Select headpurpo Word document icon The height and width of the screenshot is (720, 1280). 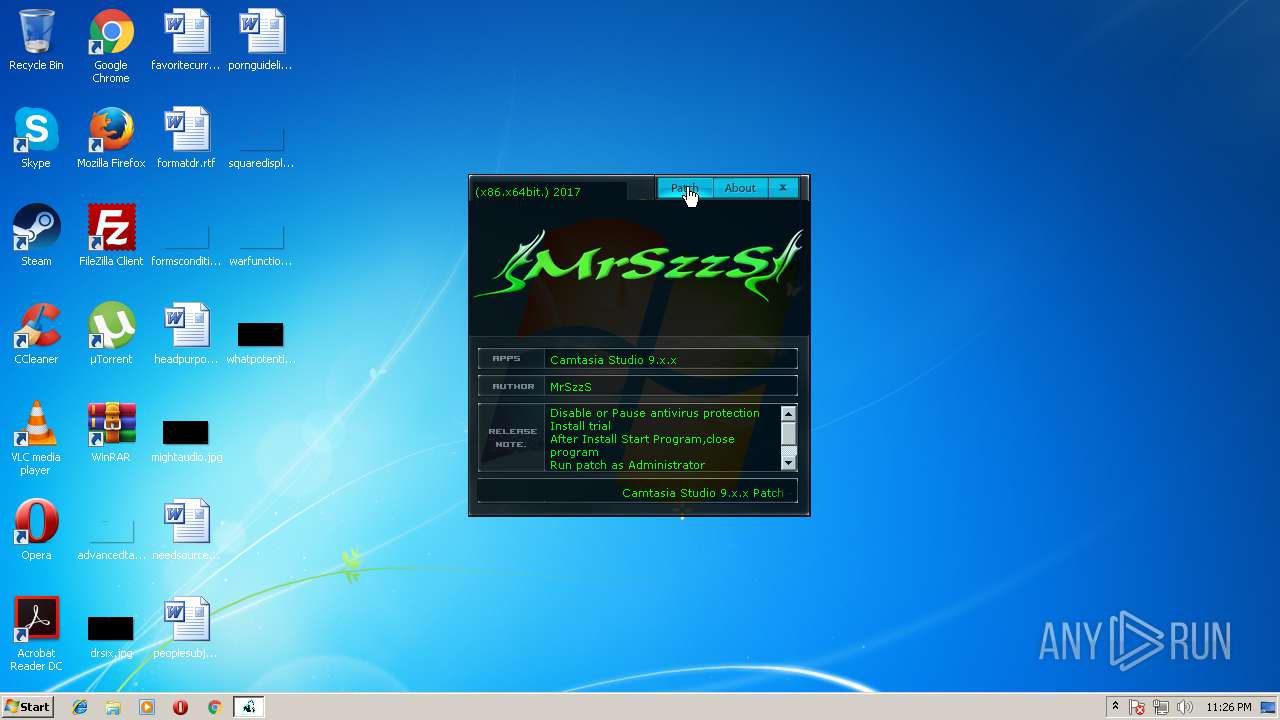(x=186, y=334)
